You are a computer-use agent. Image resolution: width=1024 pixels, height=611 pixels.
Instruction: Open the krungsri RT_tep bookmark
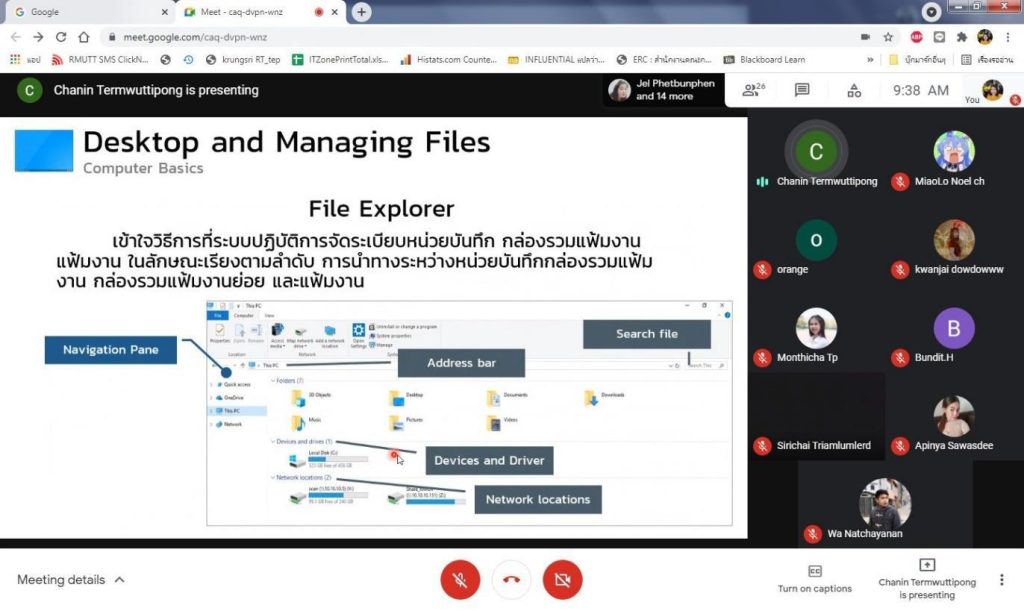pos(242,60)
